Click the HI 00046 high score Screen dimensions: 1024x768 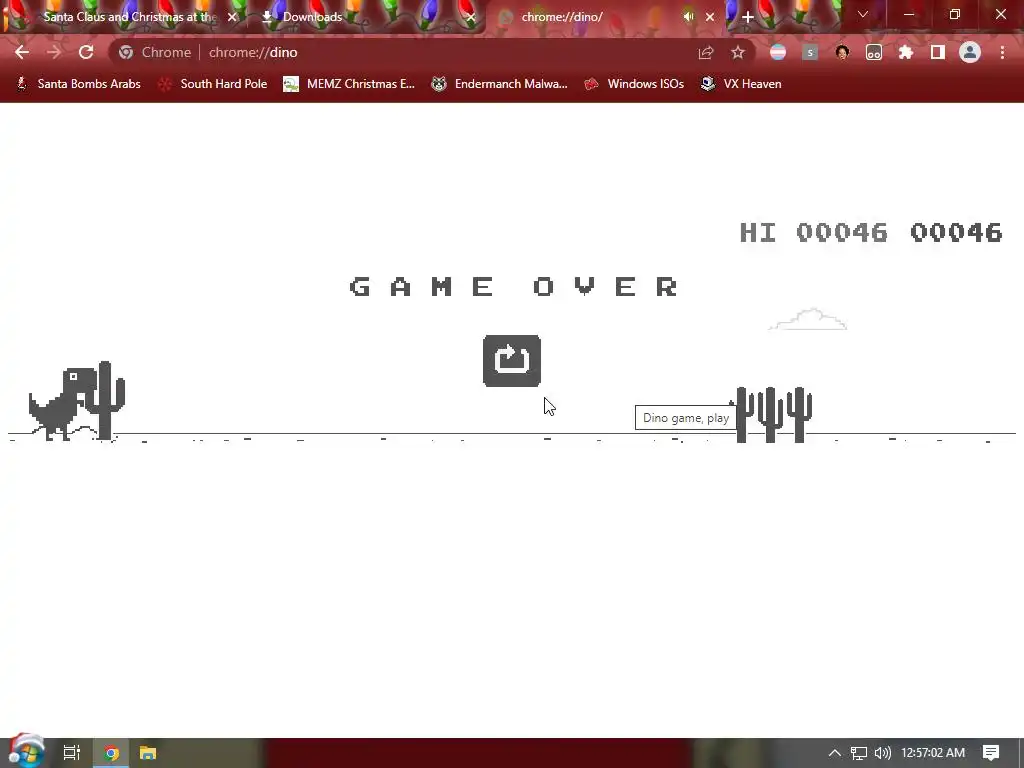(x=813, y=232)
